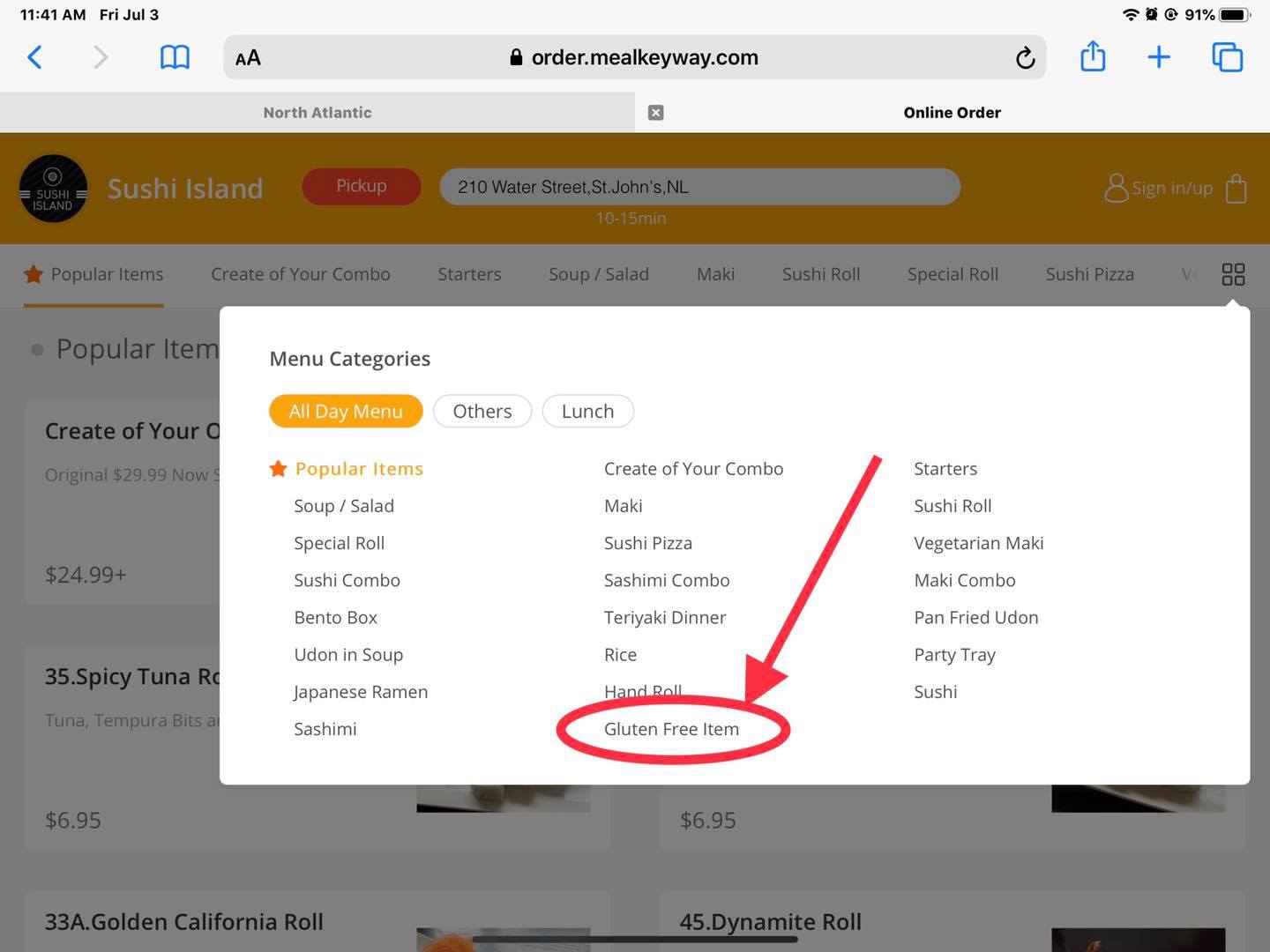Reload the page with refresh icon
This screenshot has width=1270, height=952.
point(1024,58)
